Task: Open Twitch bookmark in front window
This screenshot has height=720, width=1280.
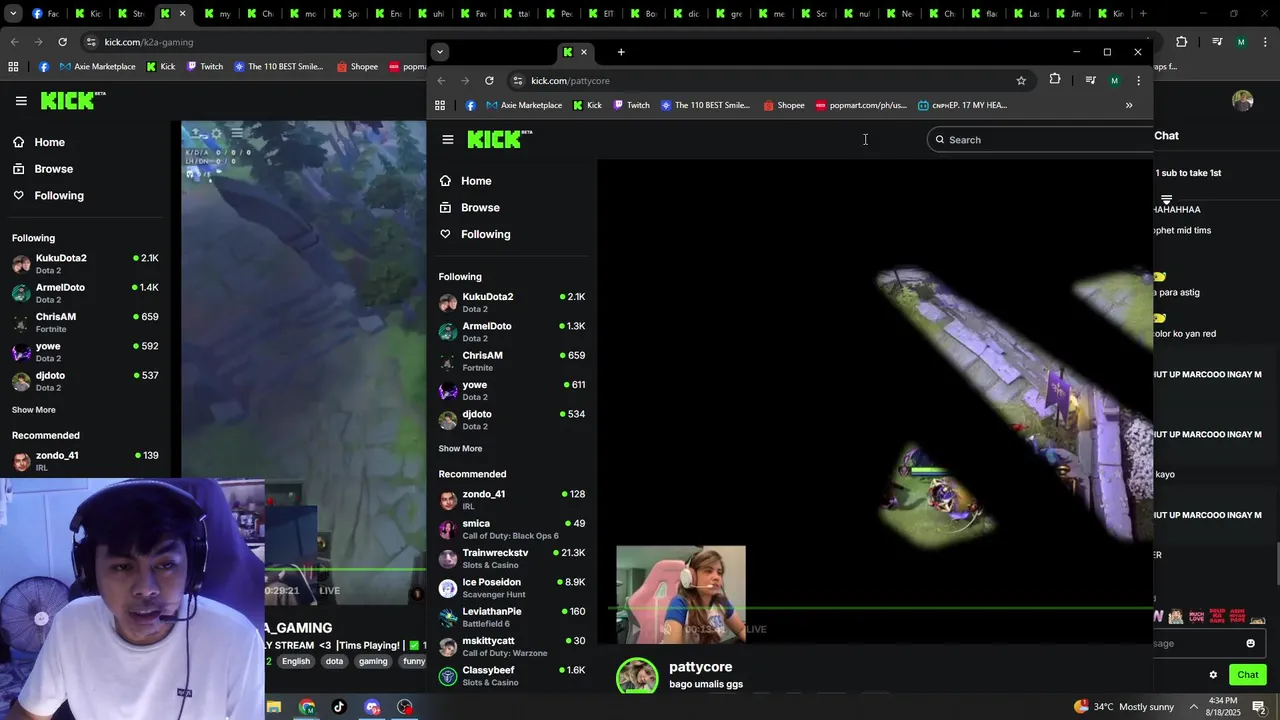Action: point(631,105)
